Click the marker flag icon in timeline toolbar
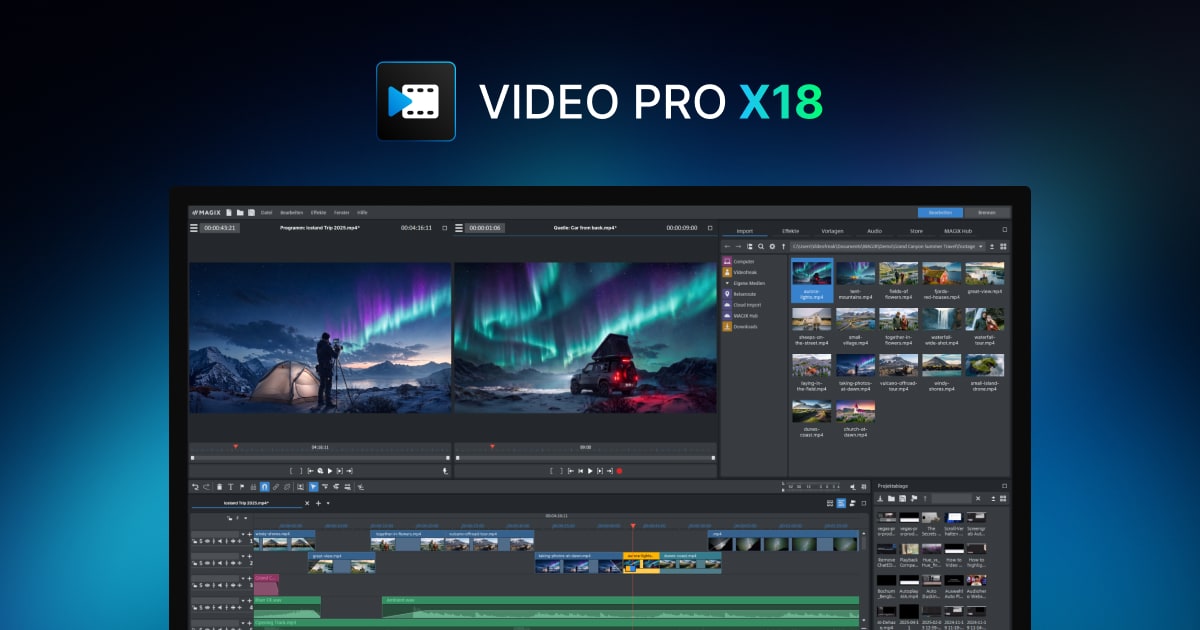The image size is (1200, 630). [242, 487]
